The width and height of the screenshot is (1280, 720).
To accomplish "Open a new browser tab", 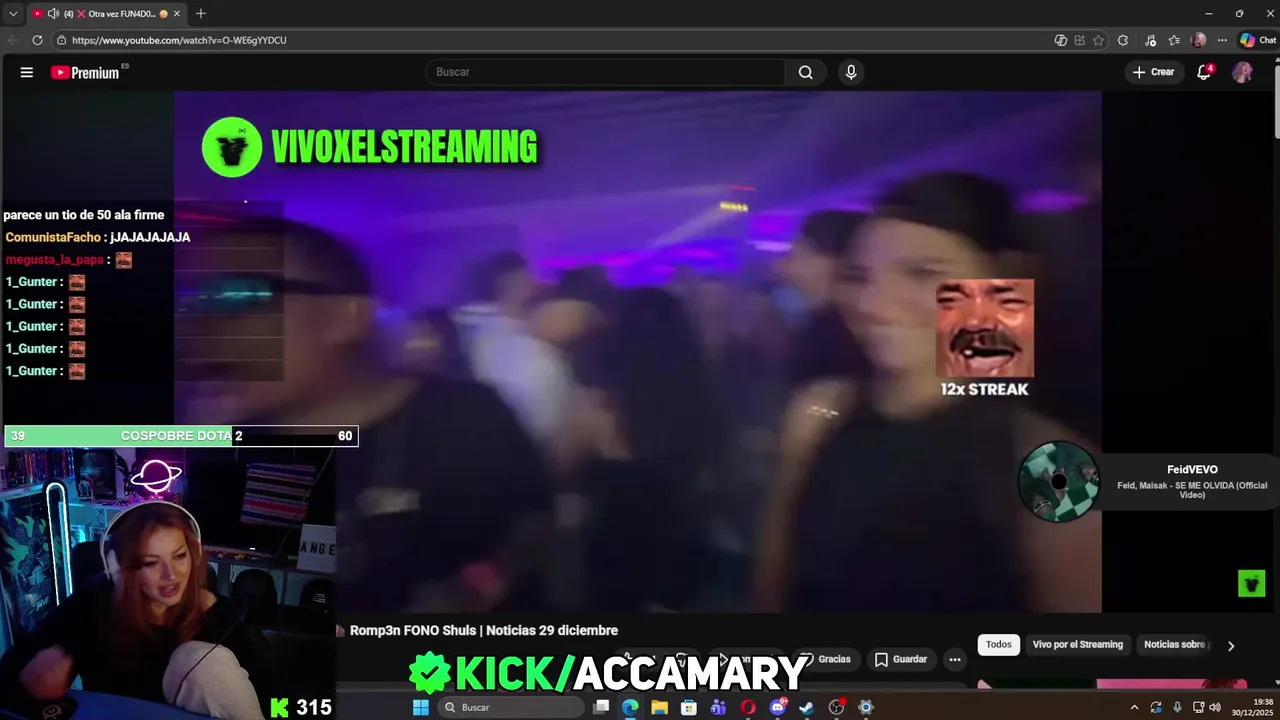I will [201, 14].
